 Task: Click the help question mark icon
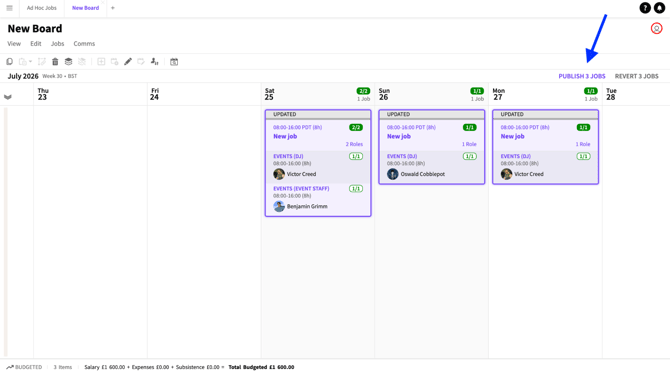pyautogui.click(x=645, y=8)
